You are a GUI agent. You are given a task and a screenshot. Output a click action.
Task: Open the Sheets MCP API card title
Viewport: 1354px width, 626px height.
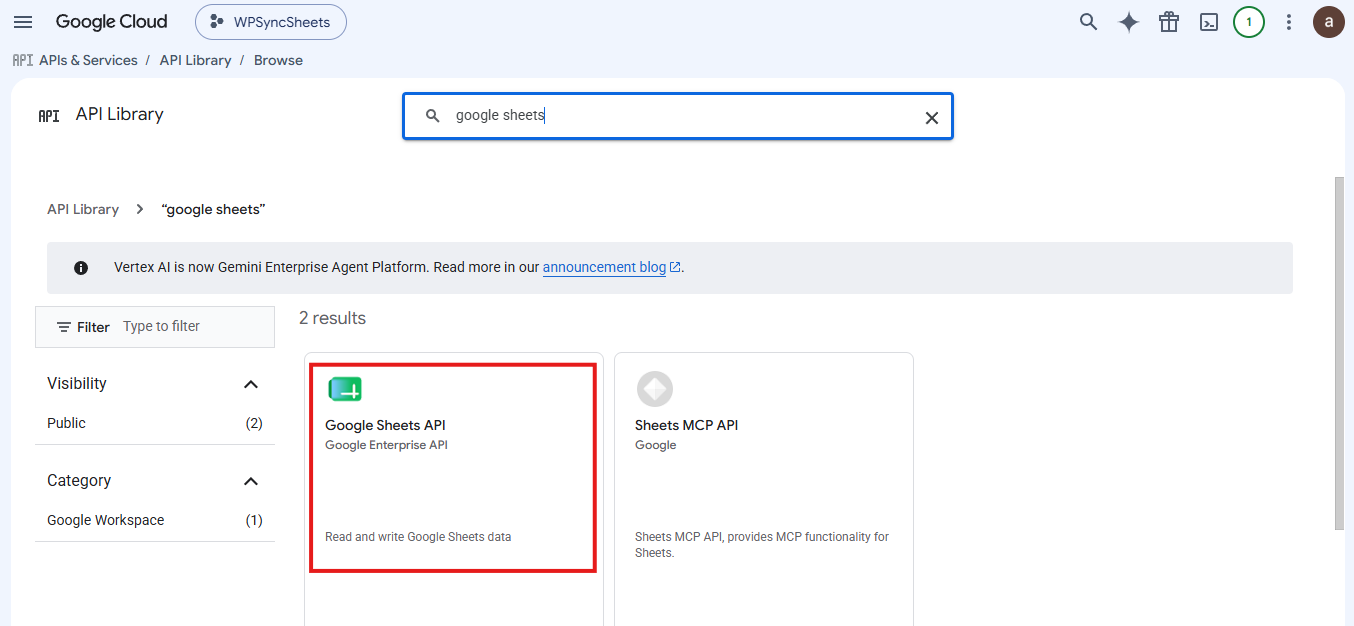pos(686,425)
